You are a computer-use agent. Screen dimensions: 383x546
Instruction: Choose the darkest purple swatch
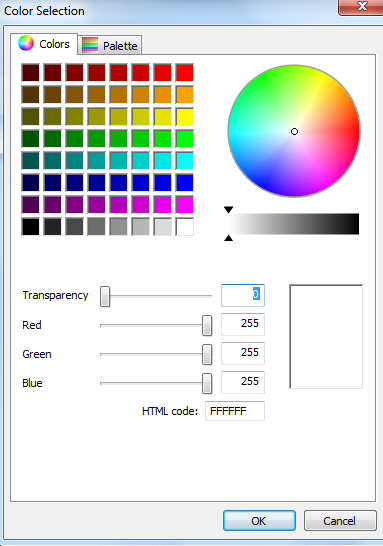(30, 204)
